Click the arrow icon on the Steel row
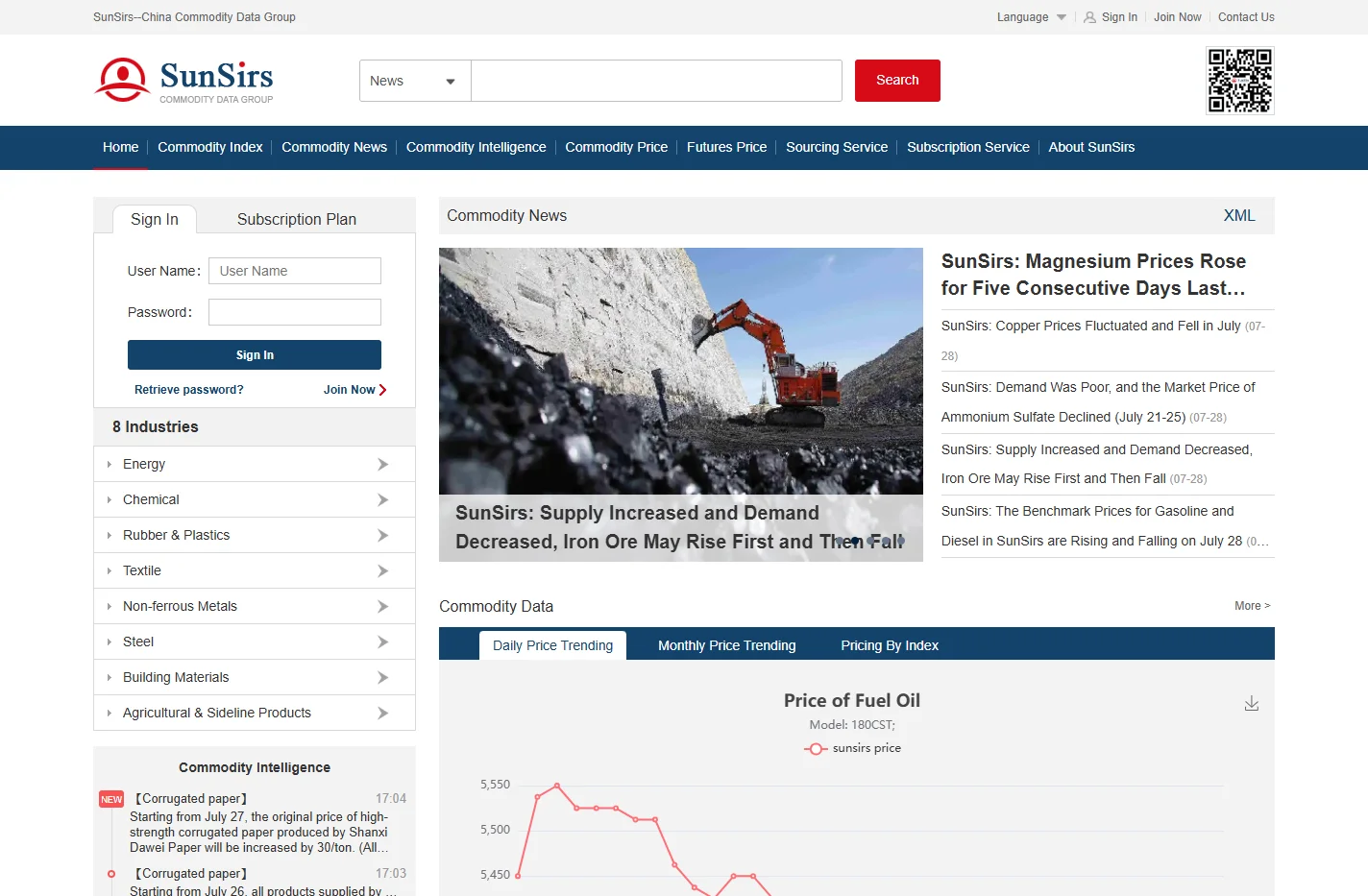This screenshot has width=1368, height=896. (382, 642)
